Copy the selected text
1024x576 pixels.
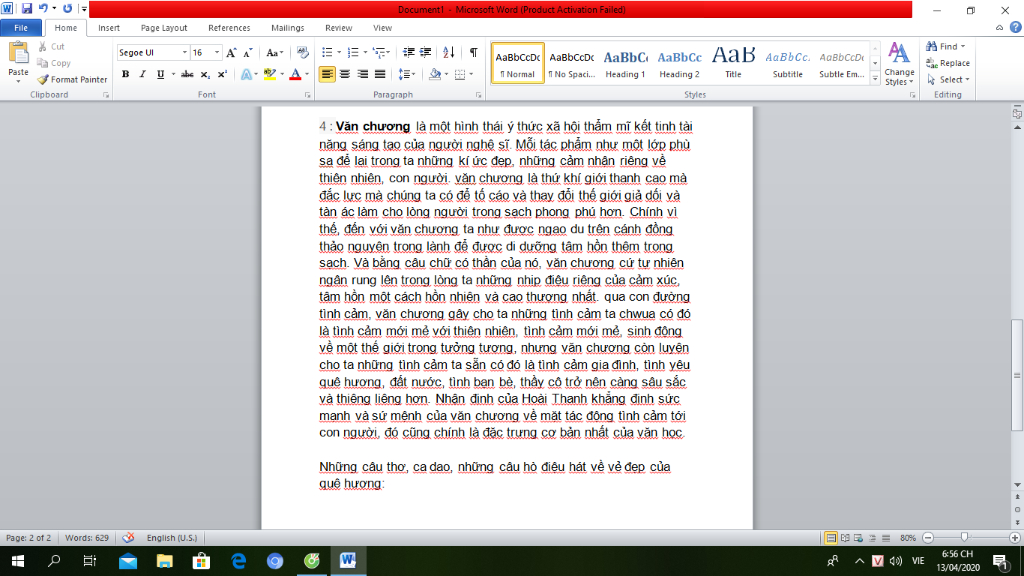click(54, 63)
